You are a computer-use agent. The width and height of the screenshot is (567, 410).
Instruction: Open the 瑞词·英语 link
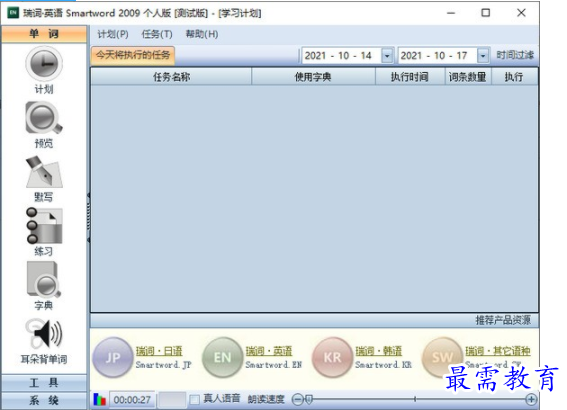point(269,351)
